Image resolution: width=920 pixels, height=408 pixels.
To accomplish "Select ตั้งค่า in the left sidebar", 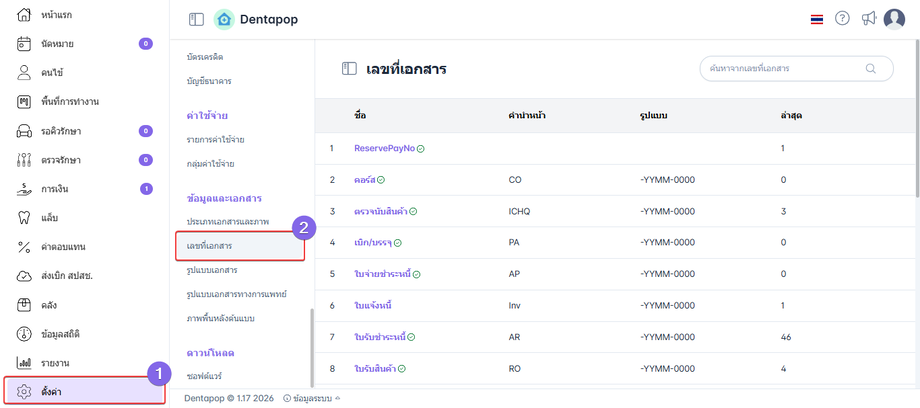I will pyautogui.click(x=84, y=390).
